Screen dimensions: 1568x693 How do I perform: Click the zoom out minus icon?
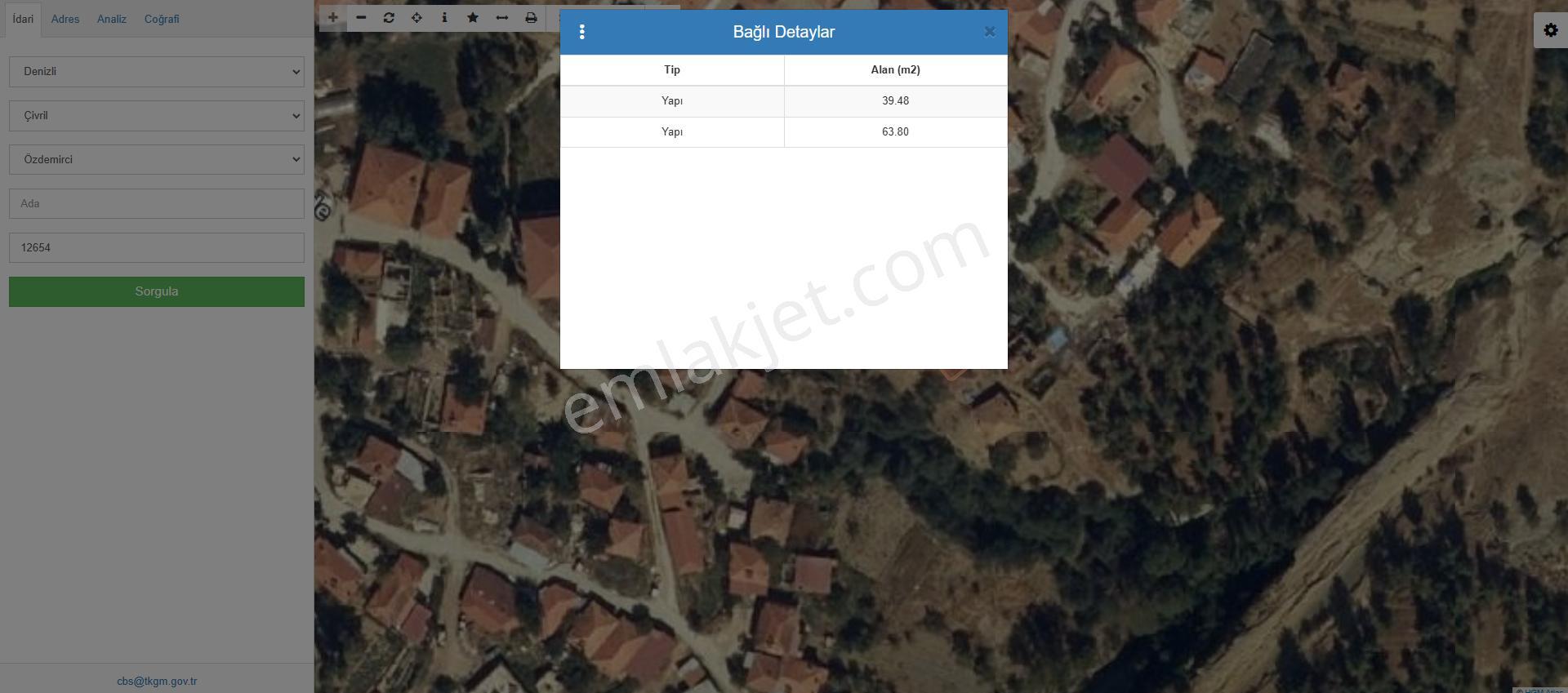tap(361, 18)
